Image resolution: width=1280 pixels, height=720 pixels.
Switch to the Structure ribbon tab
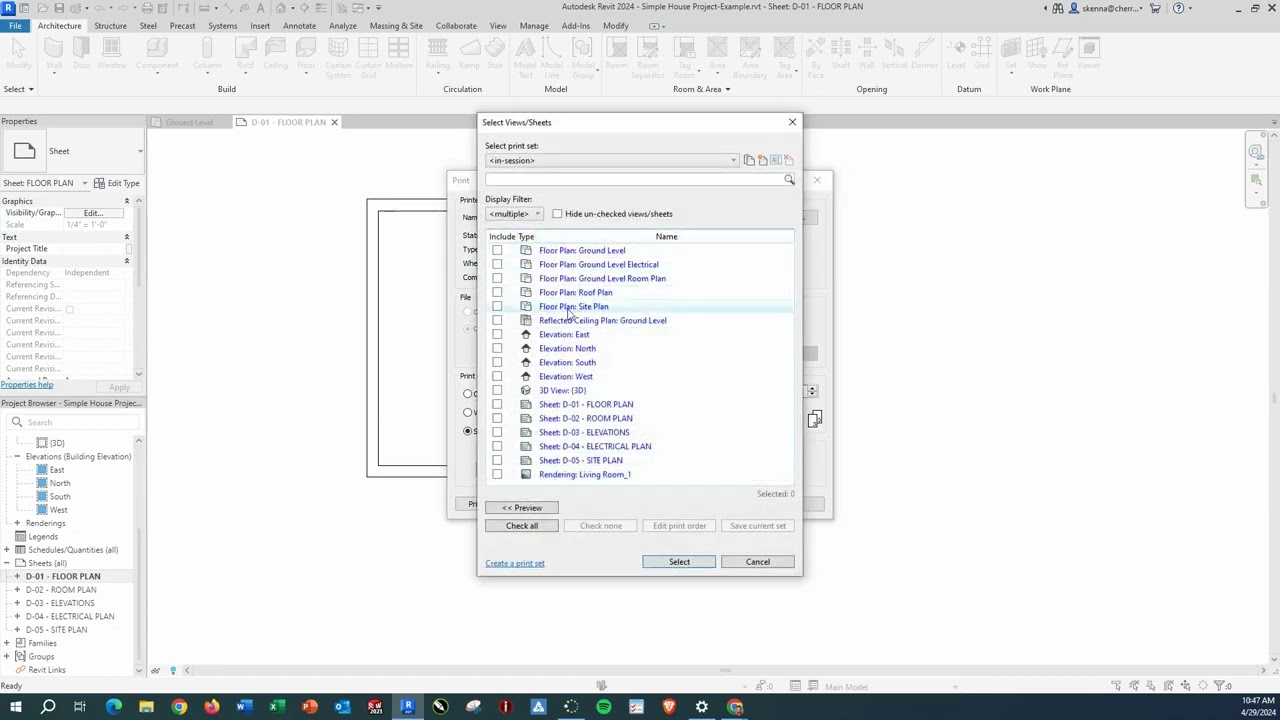[x=110, y=26]
